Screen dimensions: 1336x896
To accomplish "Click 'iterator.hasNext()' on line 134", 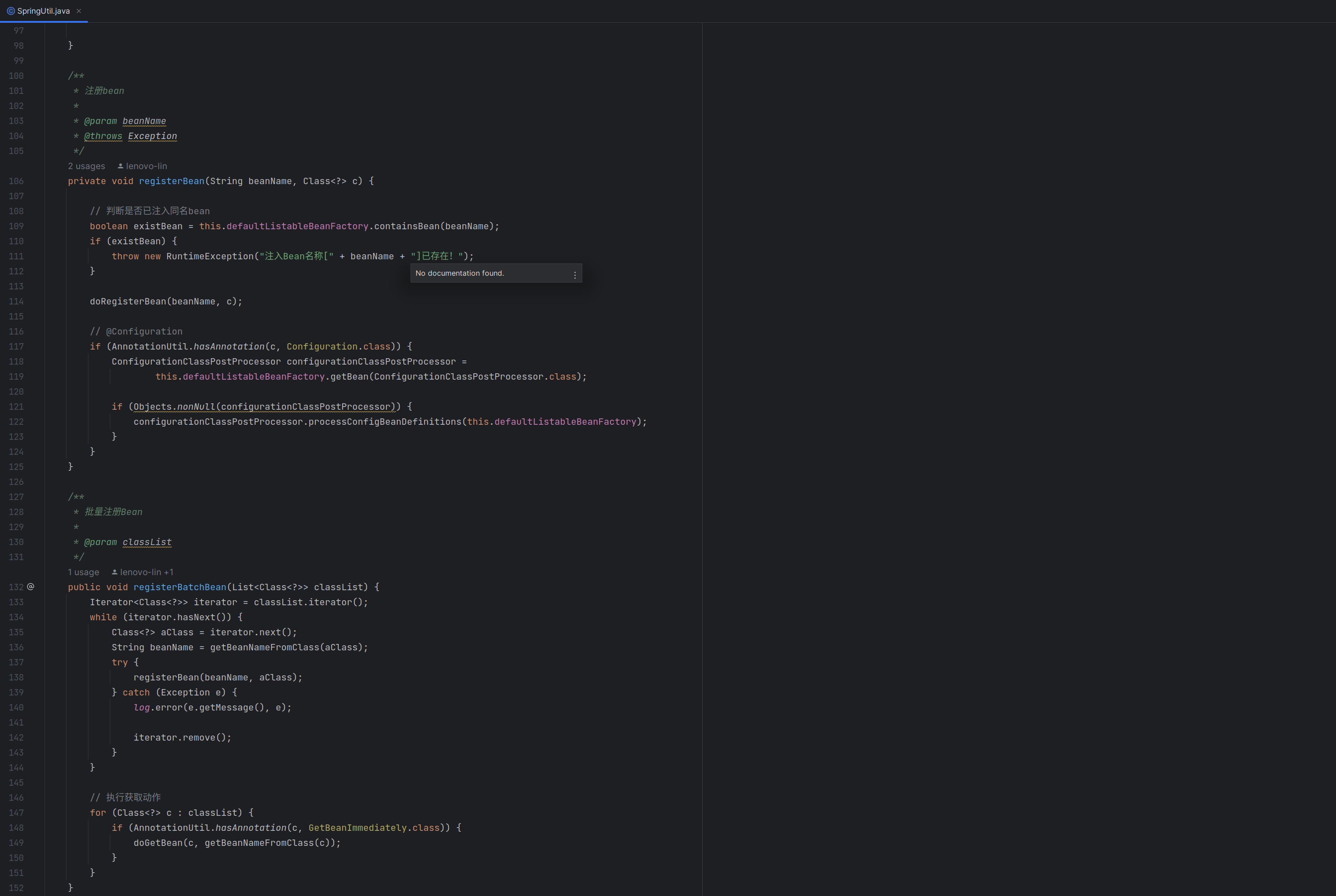I will pyautogui.click(x=177, y=617).
